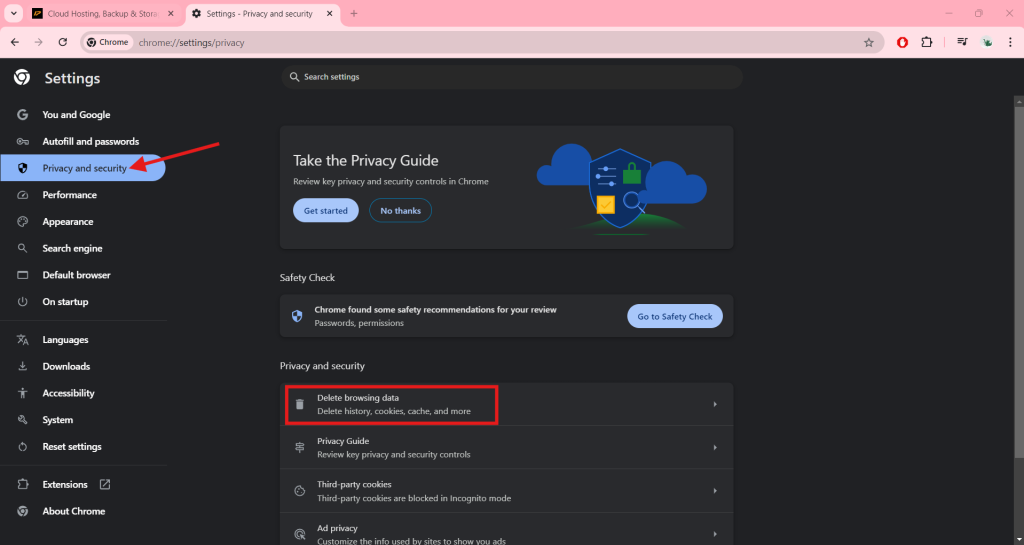The width and height of the screenshot is (1024, 545).
Task: Expand the Privacy Guide row arrow
Action: (715, 448)
